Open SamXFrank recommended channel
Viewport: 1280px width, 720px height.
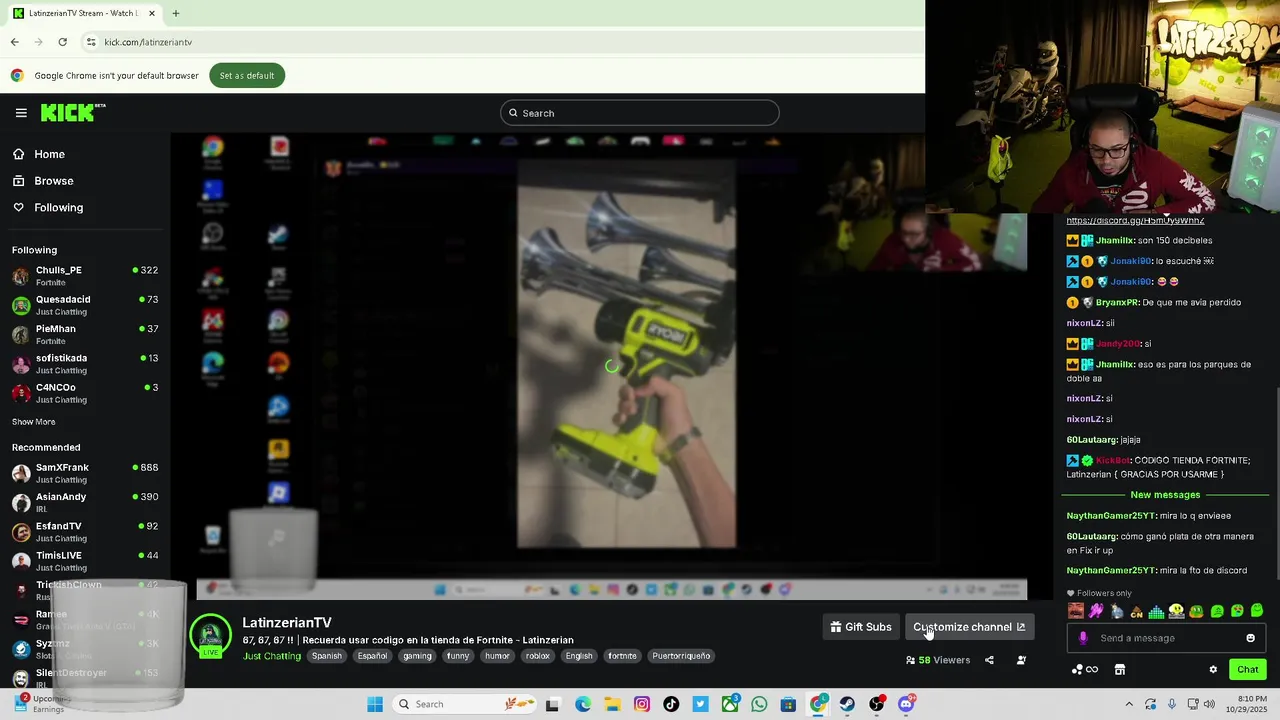point(85,473)
